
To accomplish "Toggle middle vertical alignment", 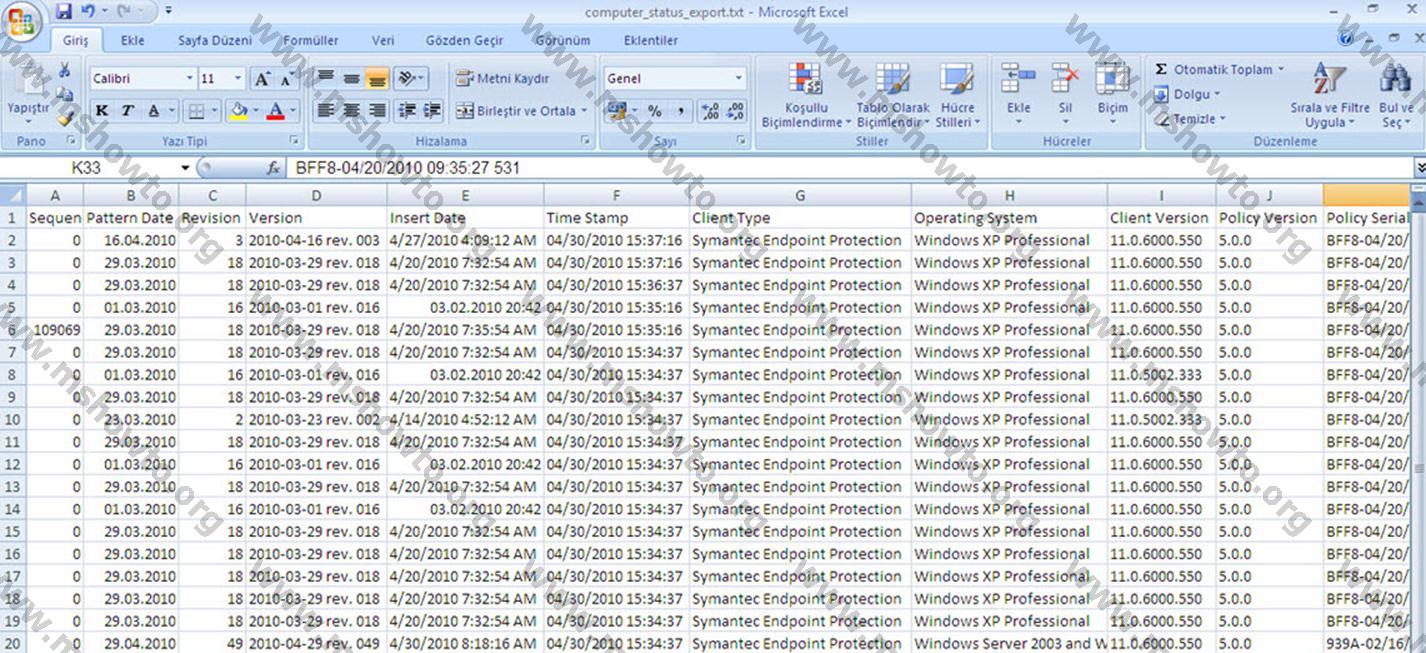I will 351,78.
